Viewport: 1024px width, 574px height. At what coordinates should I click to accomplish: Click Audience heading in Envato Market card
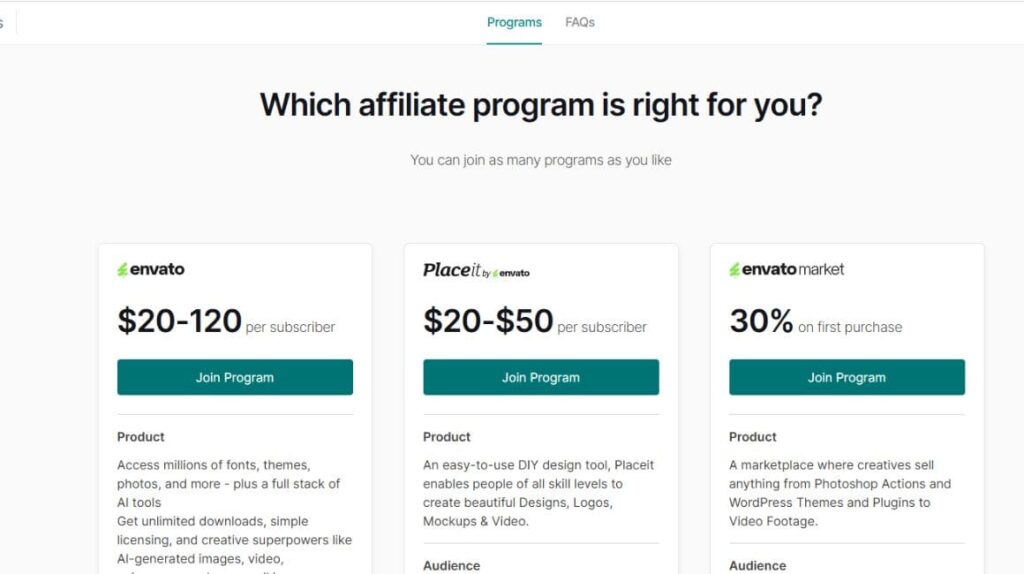(x=758, y=565)
